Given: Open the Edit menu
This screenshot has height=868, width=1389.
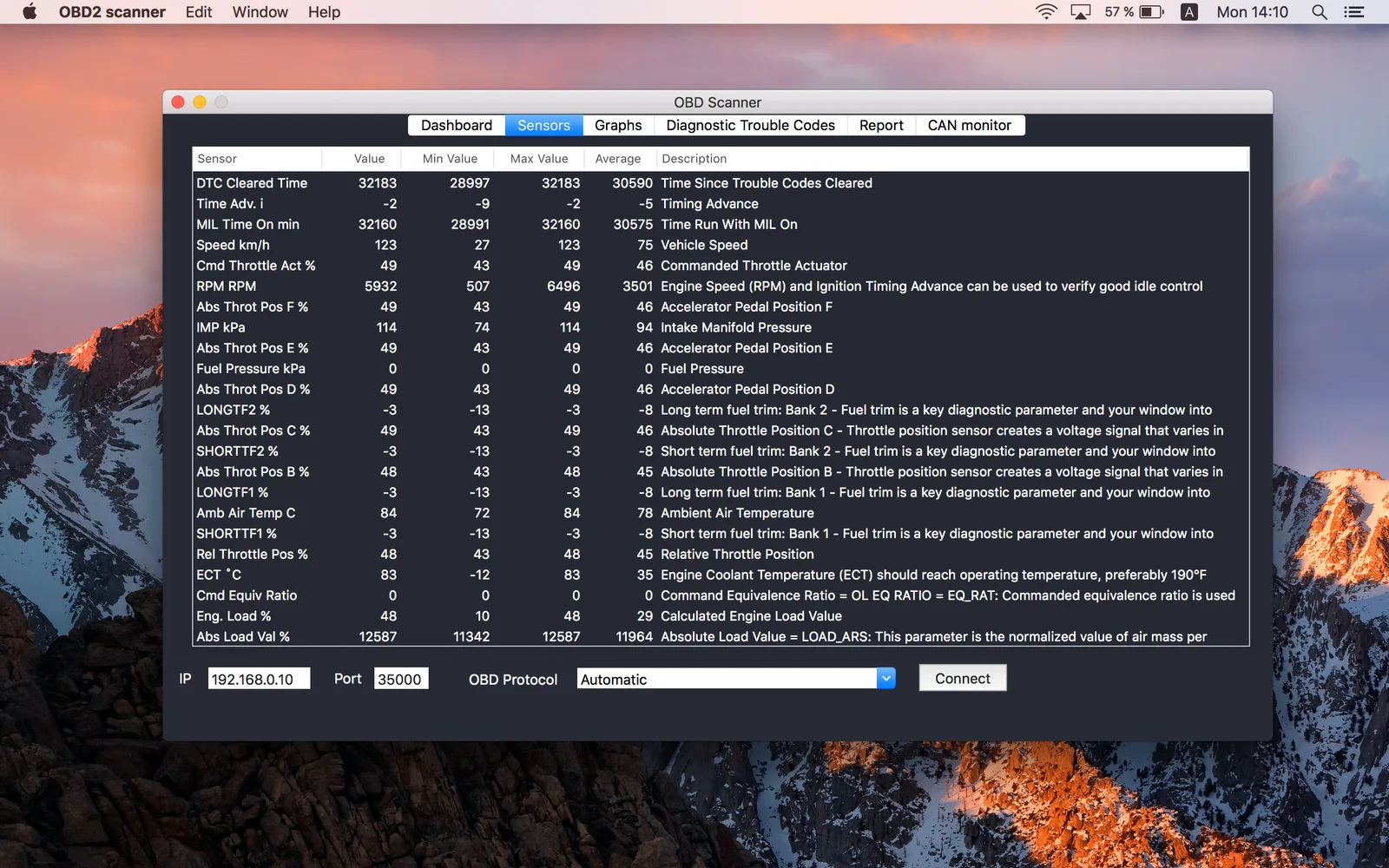Looking at the screenshot, I should (199, 12).
